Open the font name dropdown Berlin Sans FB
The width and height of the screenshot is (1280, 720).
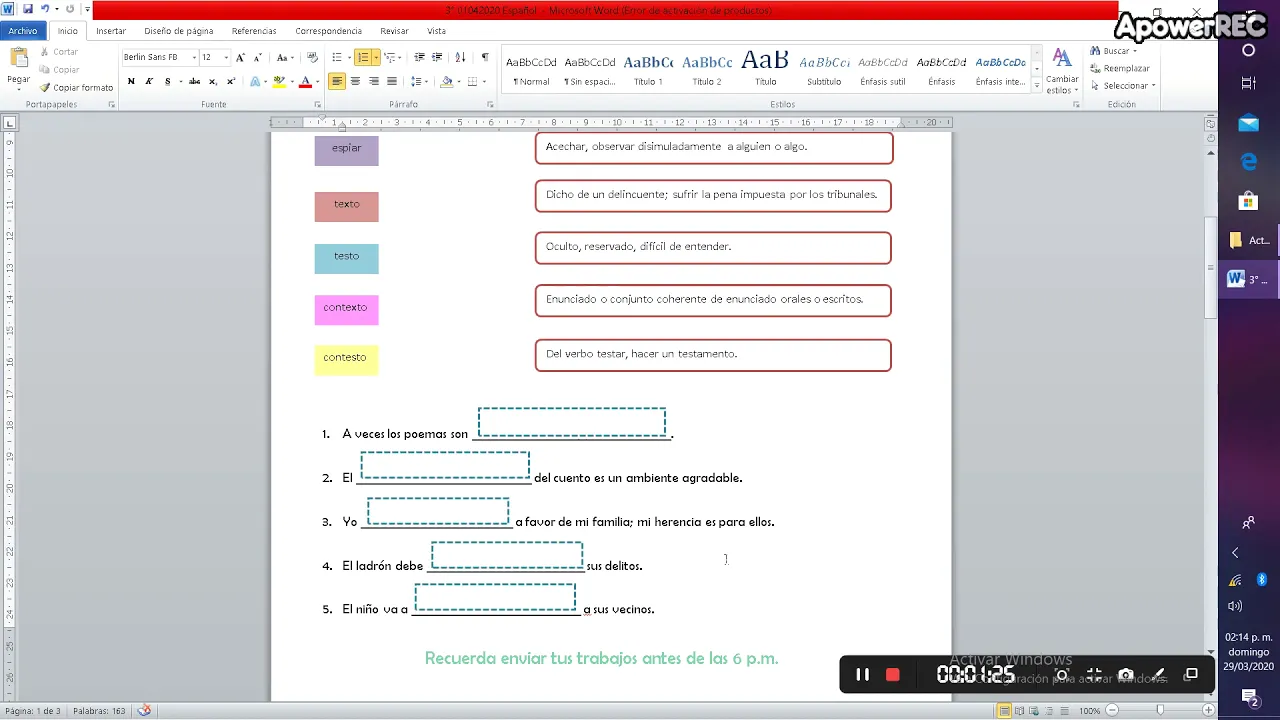point(194,58)
